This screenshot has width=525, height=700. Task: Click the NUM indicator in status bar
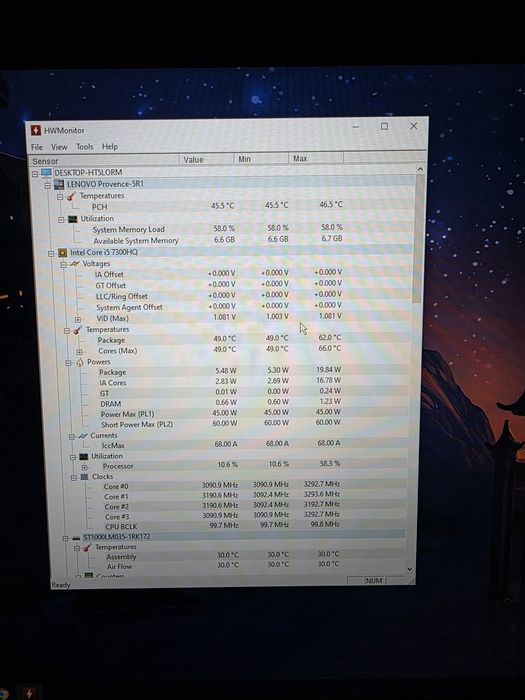[x=374, y=580]
